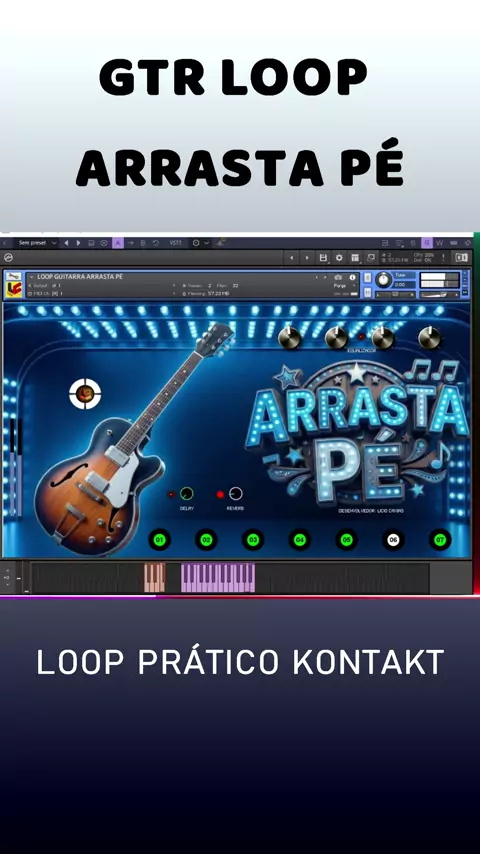480x854 pixels.
Task: Go to previous preset in host bar
Action: (66, 243)
